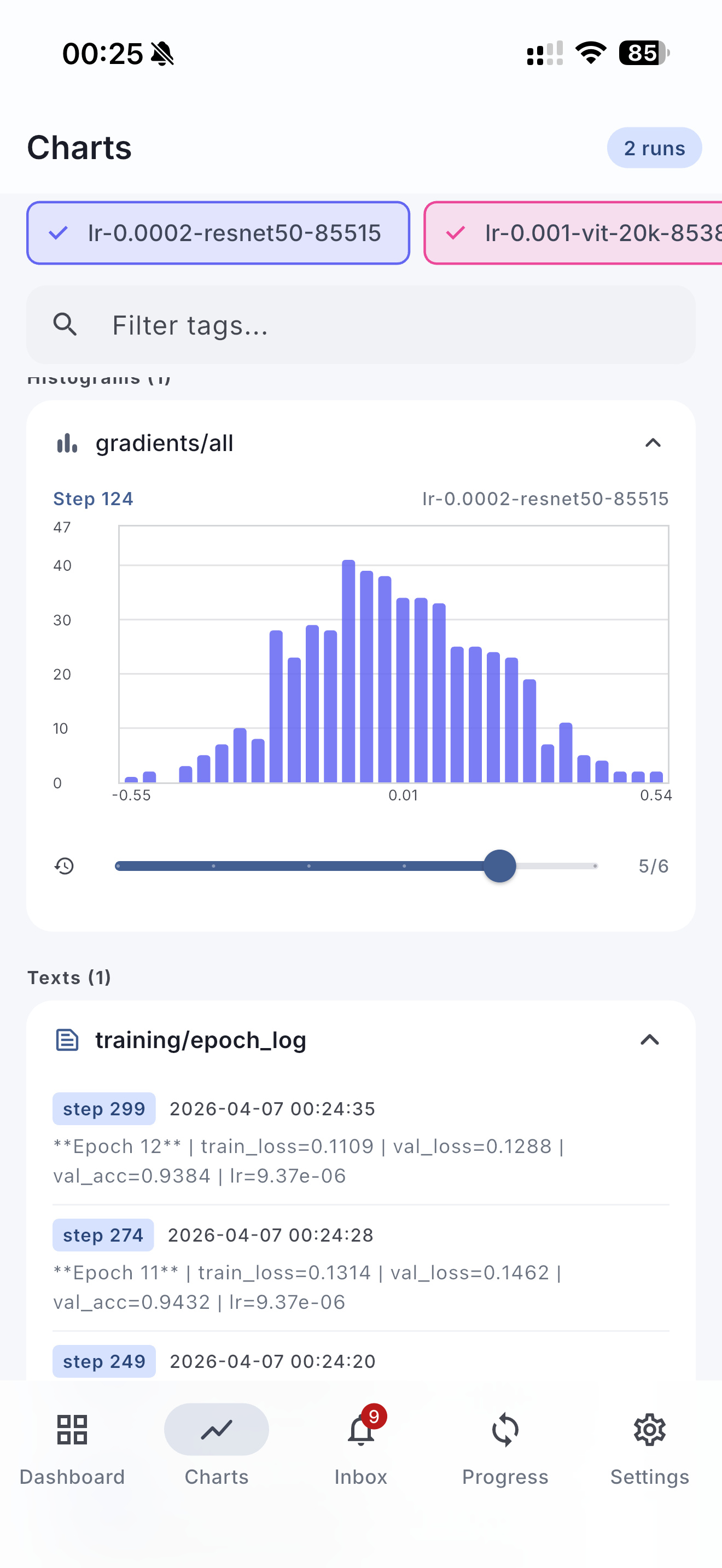The height and width of the screenshot is (1568, 722).
Task: Open the Dashboard tab
Action: [x=72, y=1449]
